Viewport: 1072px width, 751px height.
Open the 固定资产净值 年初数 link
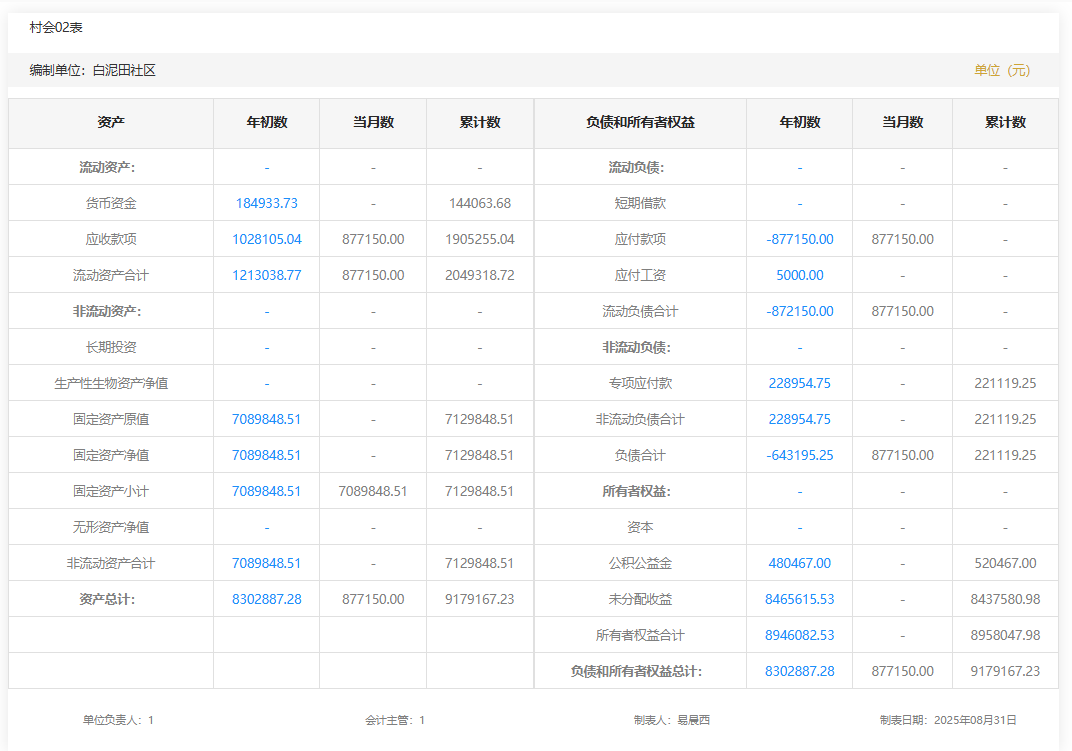coord(266,455)
